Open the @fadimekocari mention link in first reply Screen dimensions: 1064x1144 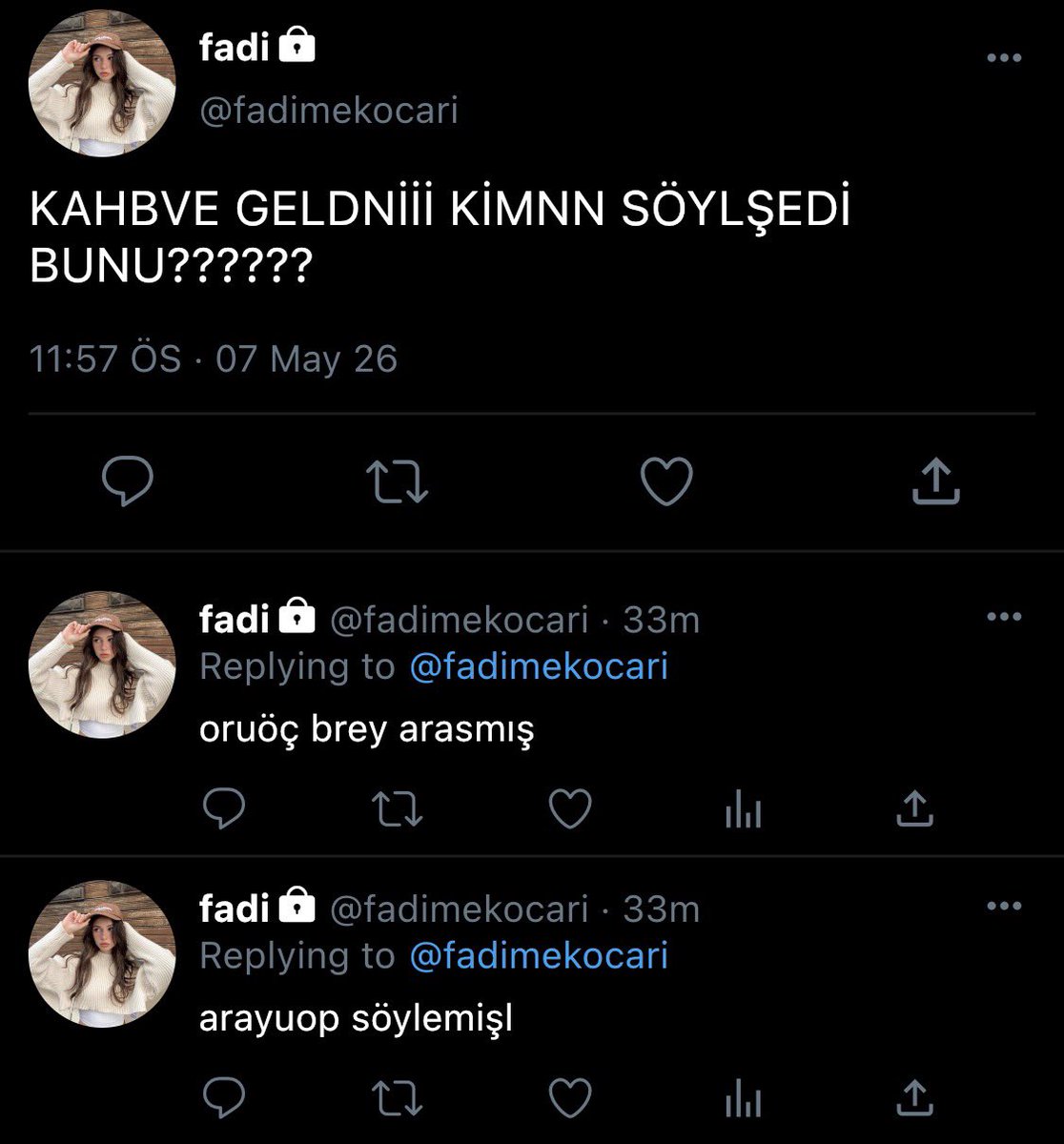click(x=539, y=666)
